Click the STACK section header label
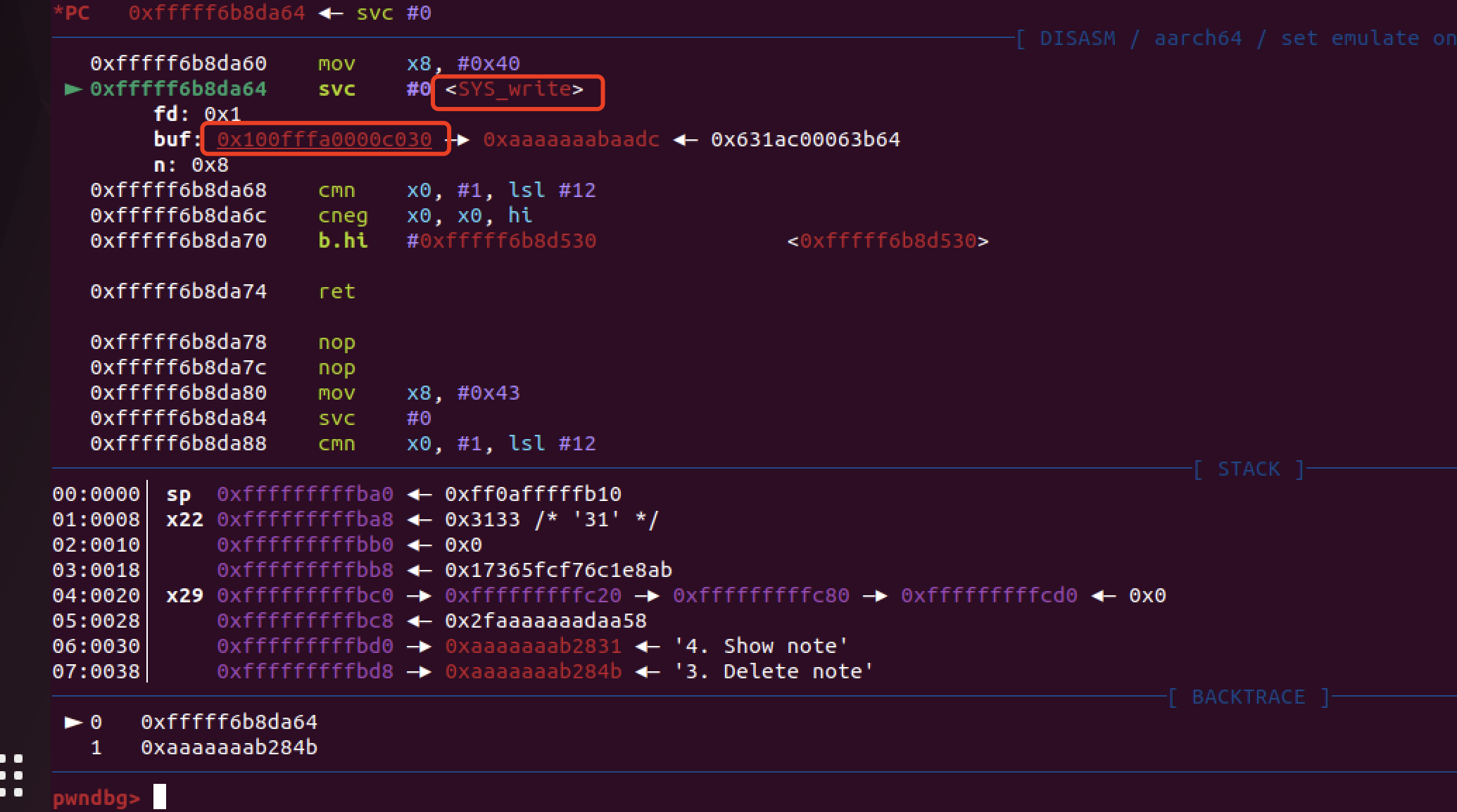The width and height of the screenshot is (1457, 812). coord(1248,469)
